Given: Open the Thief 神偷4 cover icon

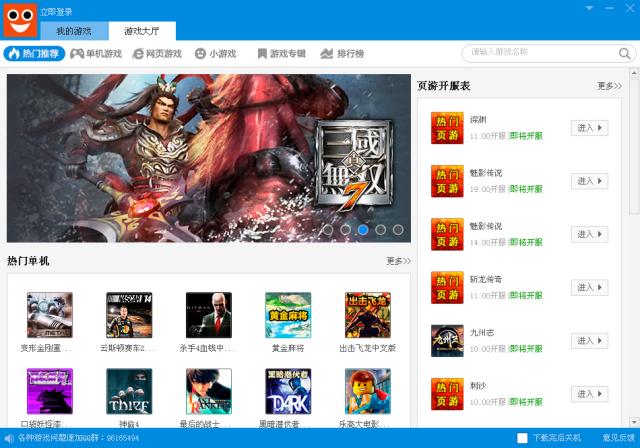Looking at the screenshot, I should [129, 391].
